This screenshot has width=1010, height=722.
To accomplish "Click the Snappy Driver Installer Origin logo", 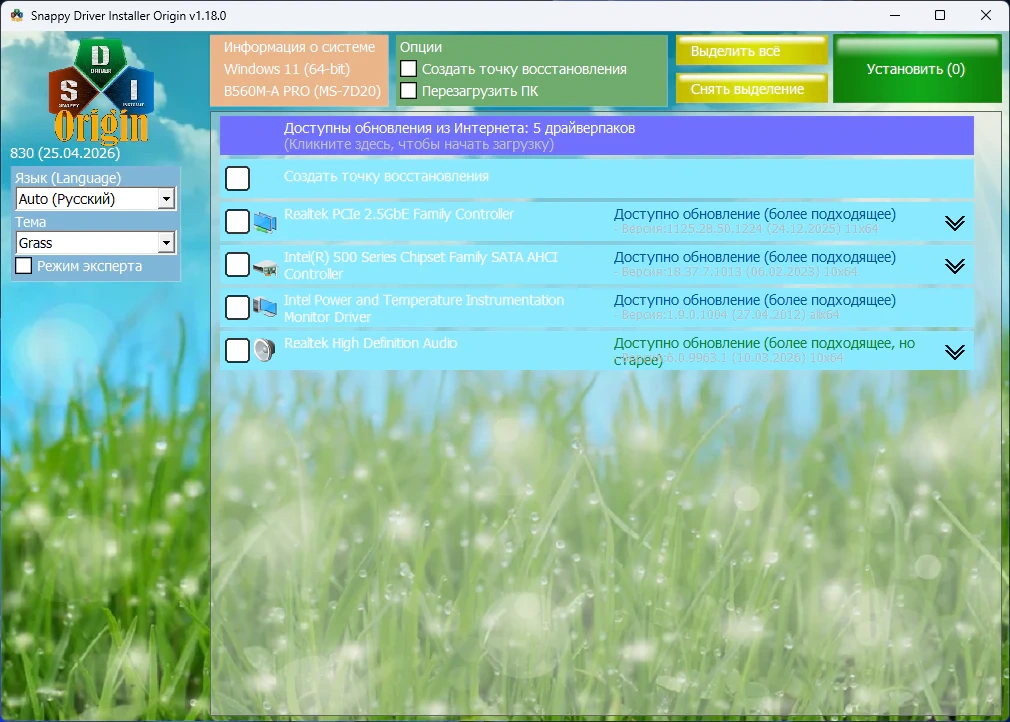I will click(x=101, y=91).
